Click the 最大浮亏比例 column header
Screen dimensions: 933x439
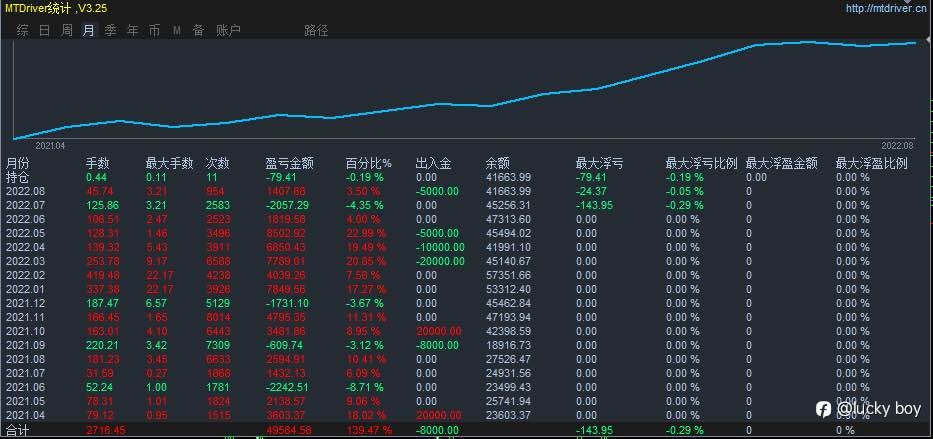702,163
